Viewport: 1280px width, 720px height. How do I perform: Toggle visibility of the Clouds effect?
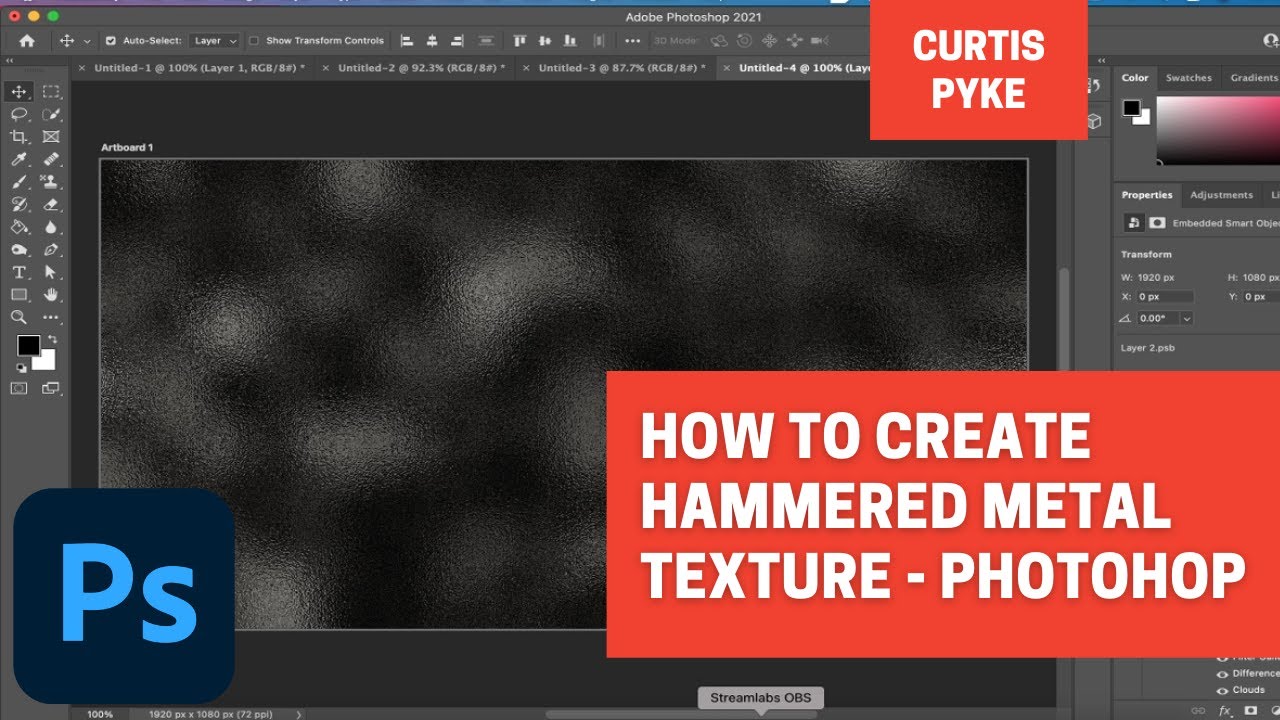(x=1222, y=690)
